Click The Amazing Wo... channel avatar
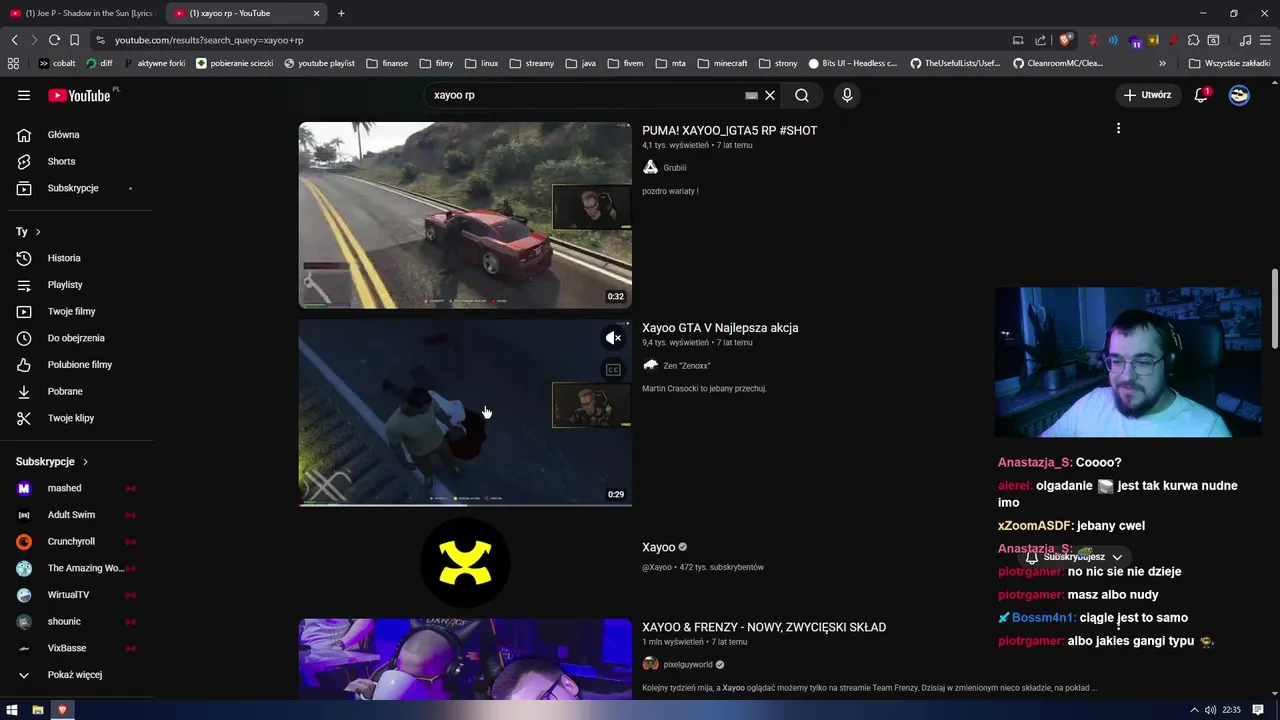The image size is (1280, 720). click(x=24, y=568)
